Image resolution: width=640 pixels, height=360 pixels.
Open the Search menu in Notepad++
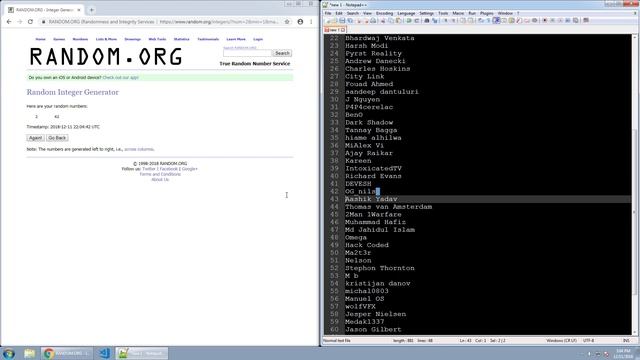tap(353, 13)
